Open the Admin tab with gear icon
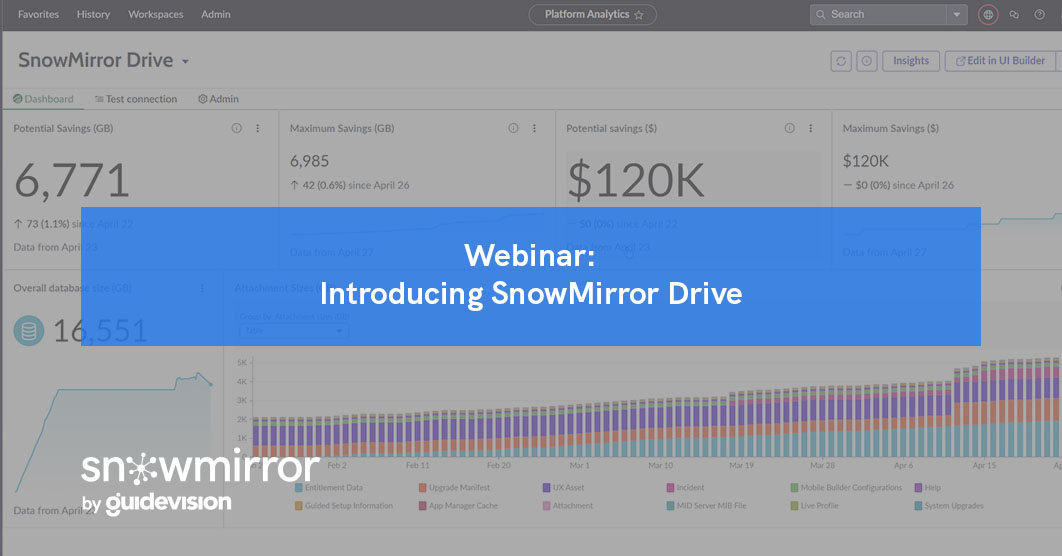 tap(218, 99)
